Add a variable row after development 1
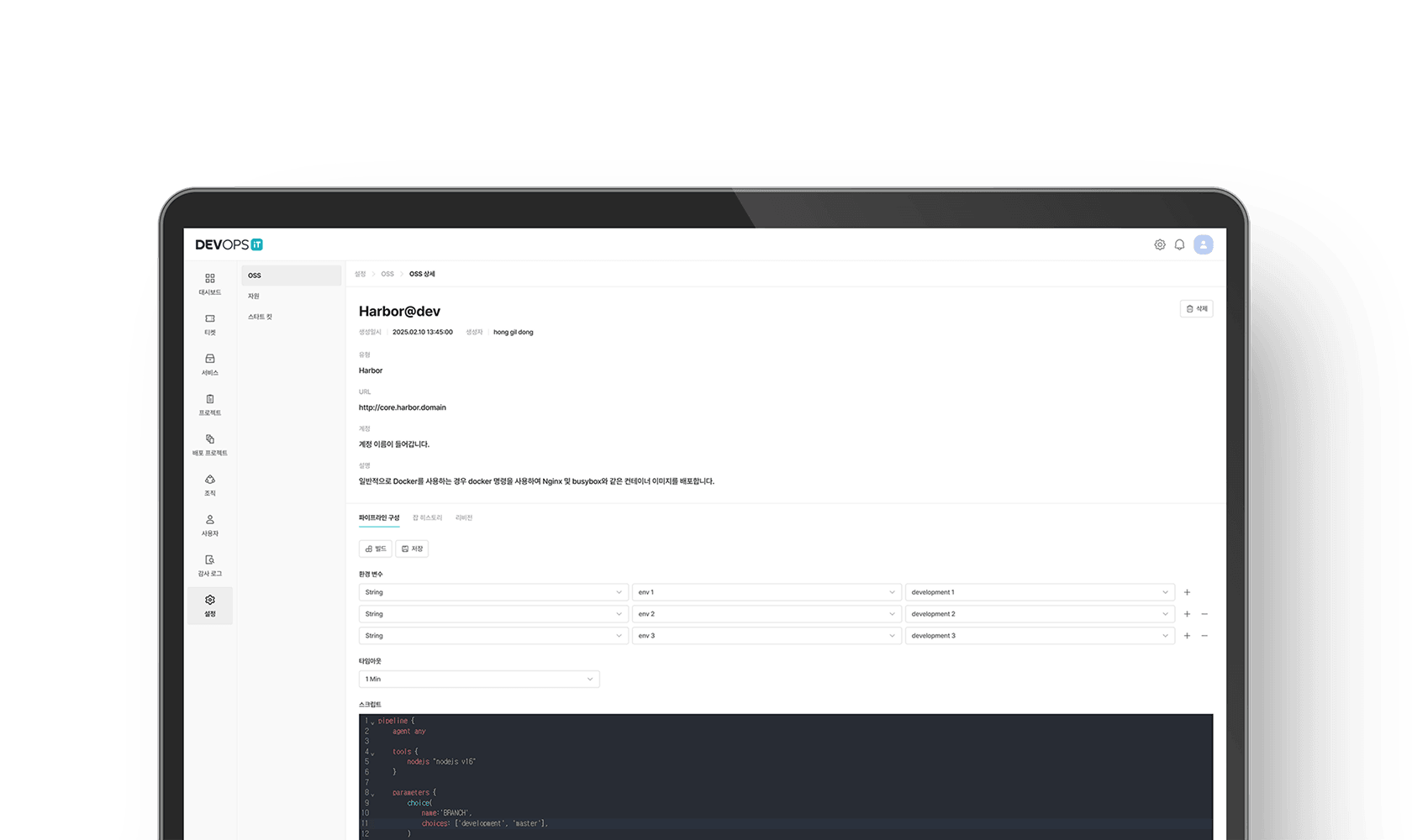 pyautogui.click(x=1187, y=592)
